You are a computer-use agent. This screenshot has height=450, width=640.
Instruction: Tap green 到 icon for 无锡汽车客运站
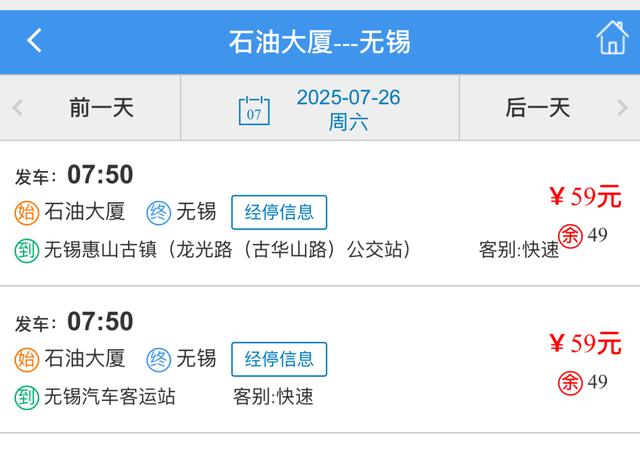click(x=27, y=397)
